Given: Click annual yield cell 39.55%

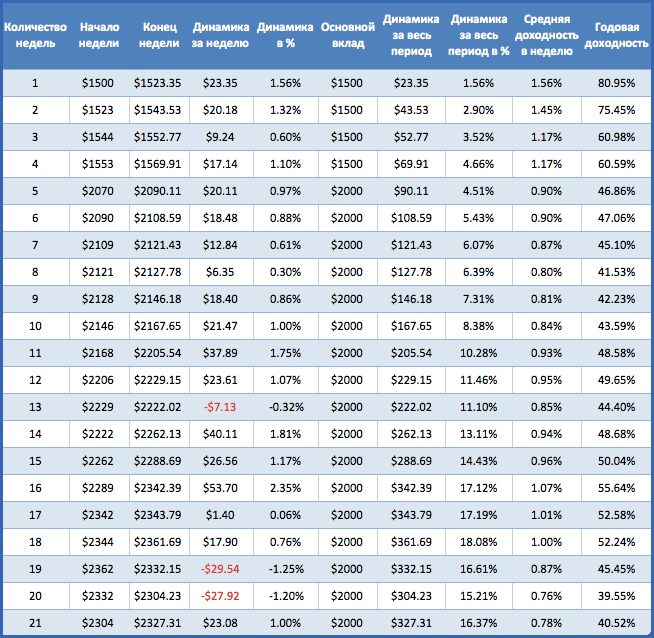Looking at the screenshot, I should click(x=616, y=596).
